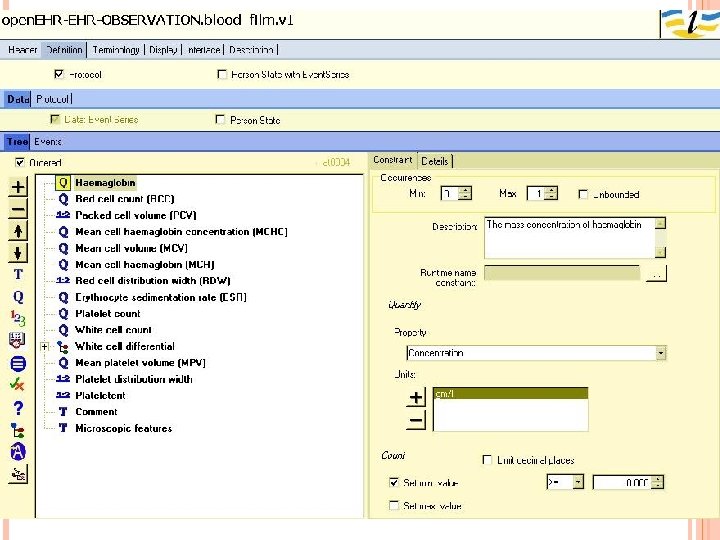Select Erythrocyte sedimentation rate (ESR) node
Screen dimensions: 720x540
tap(161, 297)
